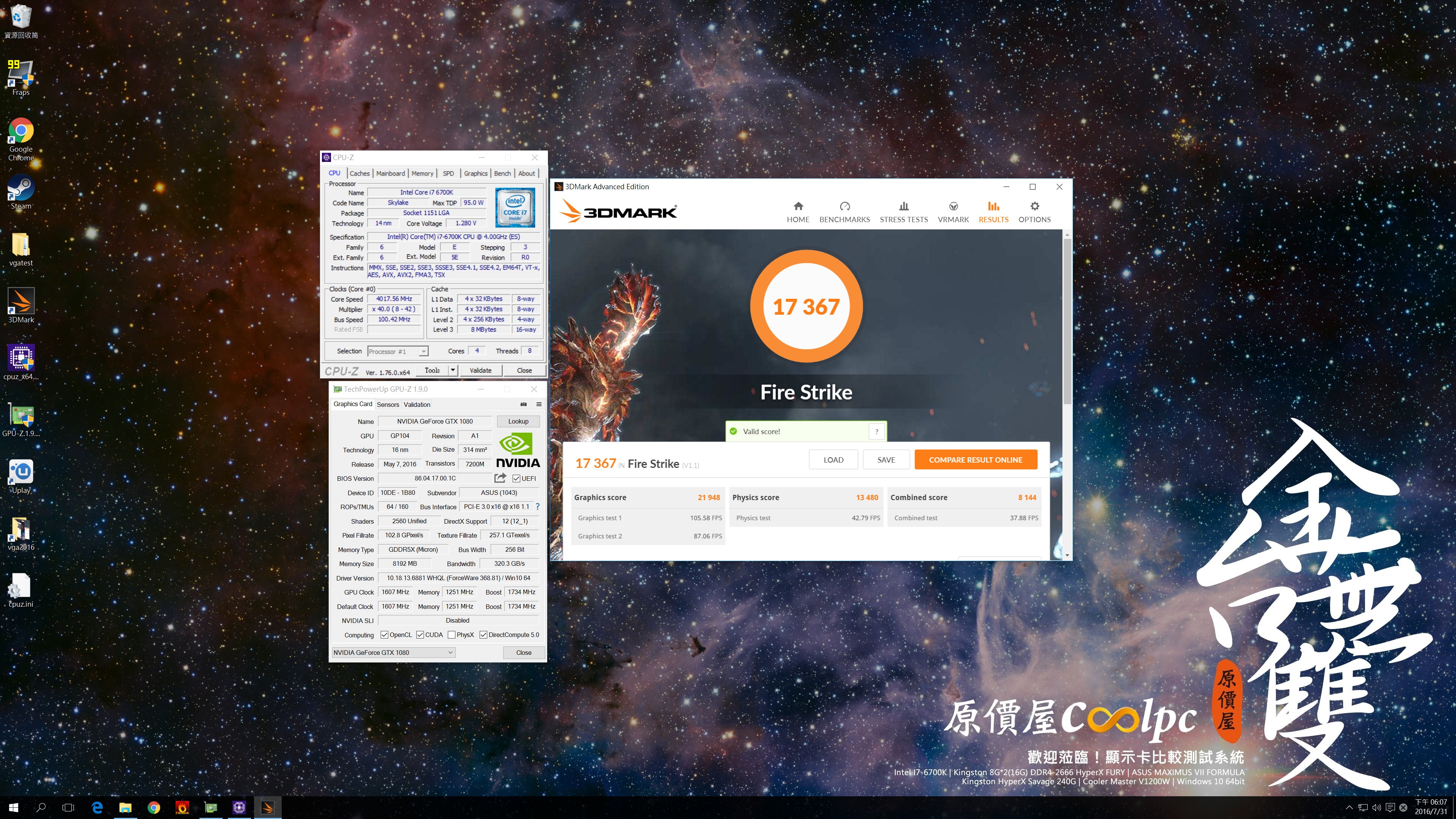The width and height of the screenshot is (1456, 819).
Task: Click the Close button in GPU-Z
Action: 523,652
